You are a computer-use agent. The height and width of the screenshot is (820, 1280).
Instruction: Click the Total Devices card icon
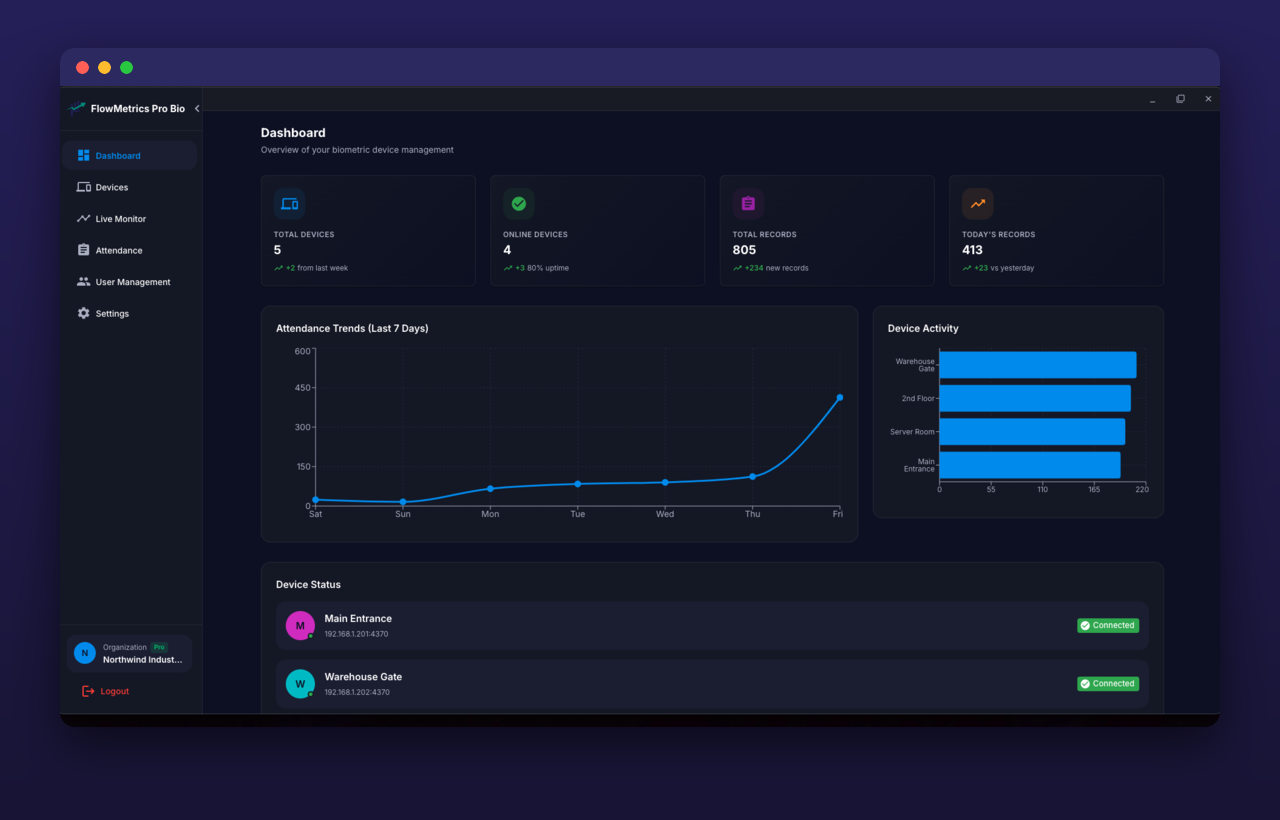point(289,204)
